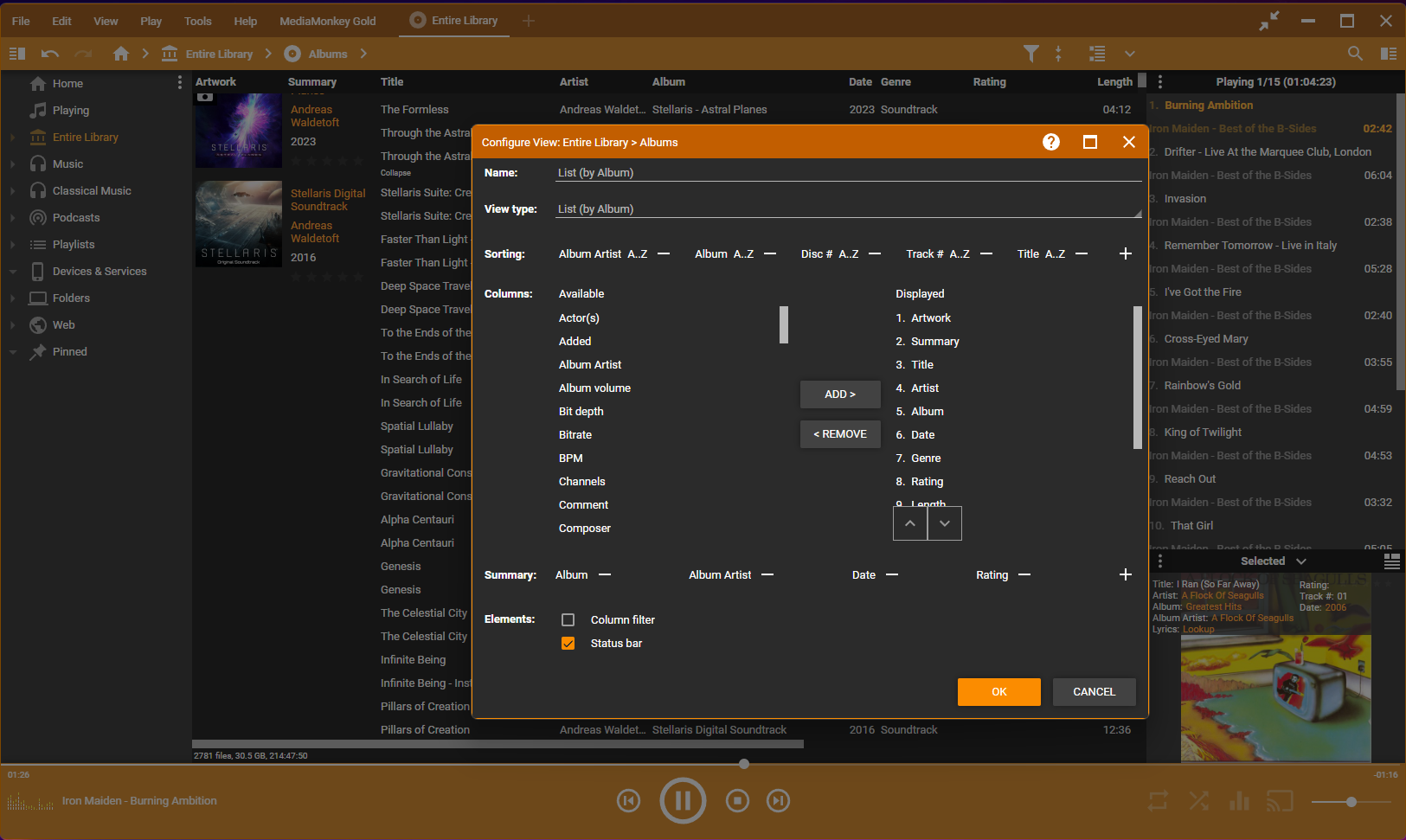Screen dimensions: 1406x840
Task: Open the View menu
Action: tap(106, 21)
